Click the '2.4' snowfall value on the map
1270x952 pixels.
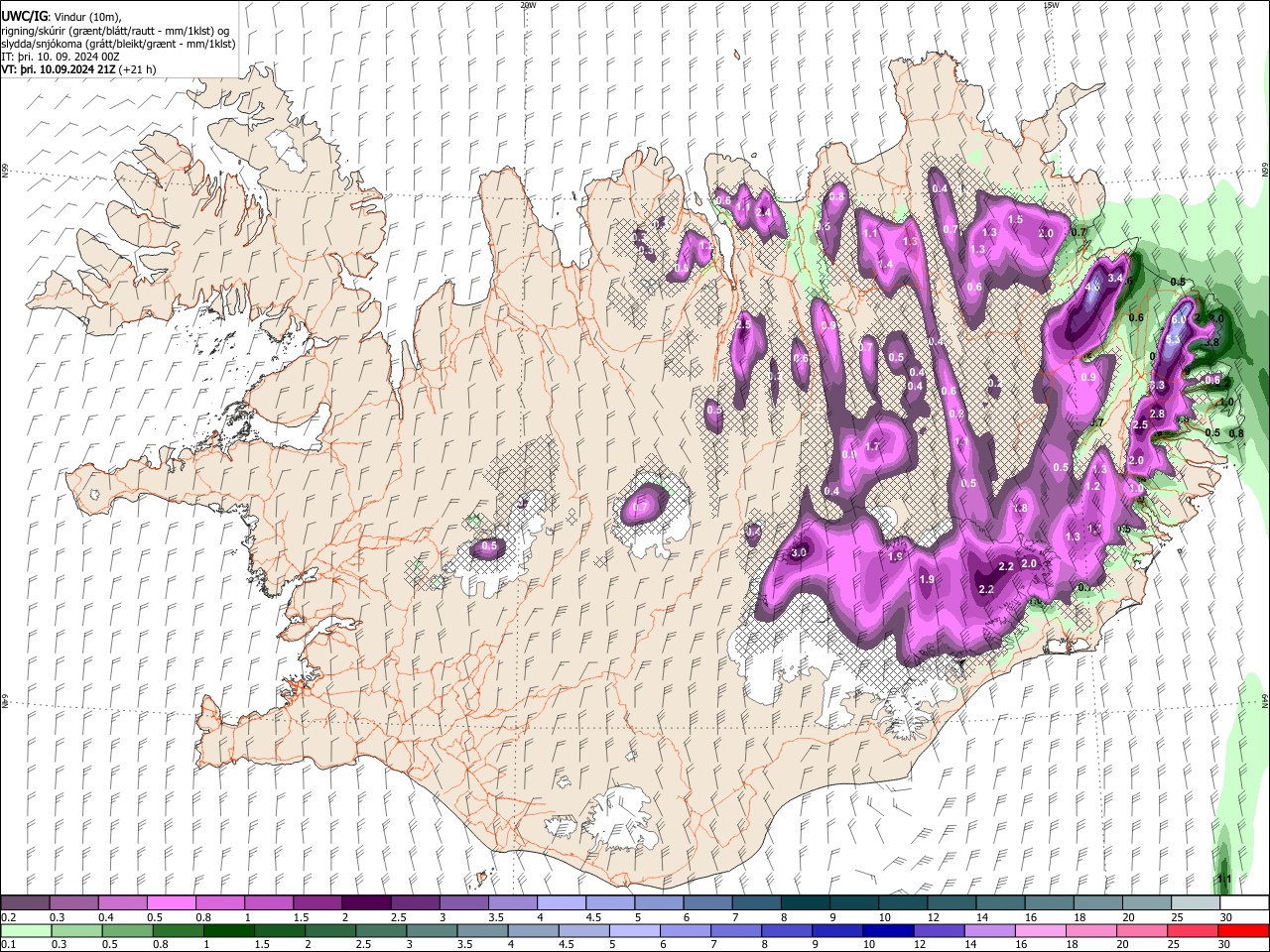coord(763,212)
